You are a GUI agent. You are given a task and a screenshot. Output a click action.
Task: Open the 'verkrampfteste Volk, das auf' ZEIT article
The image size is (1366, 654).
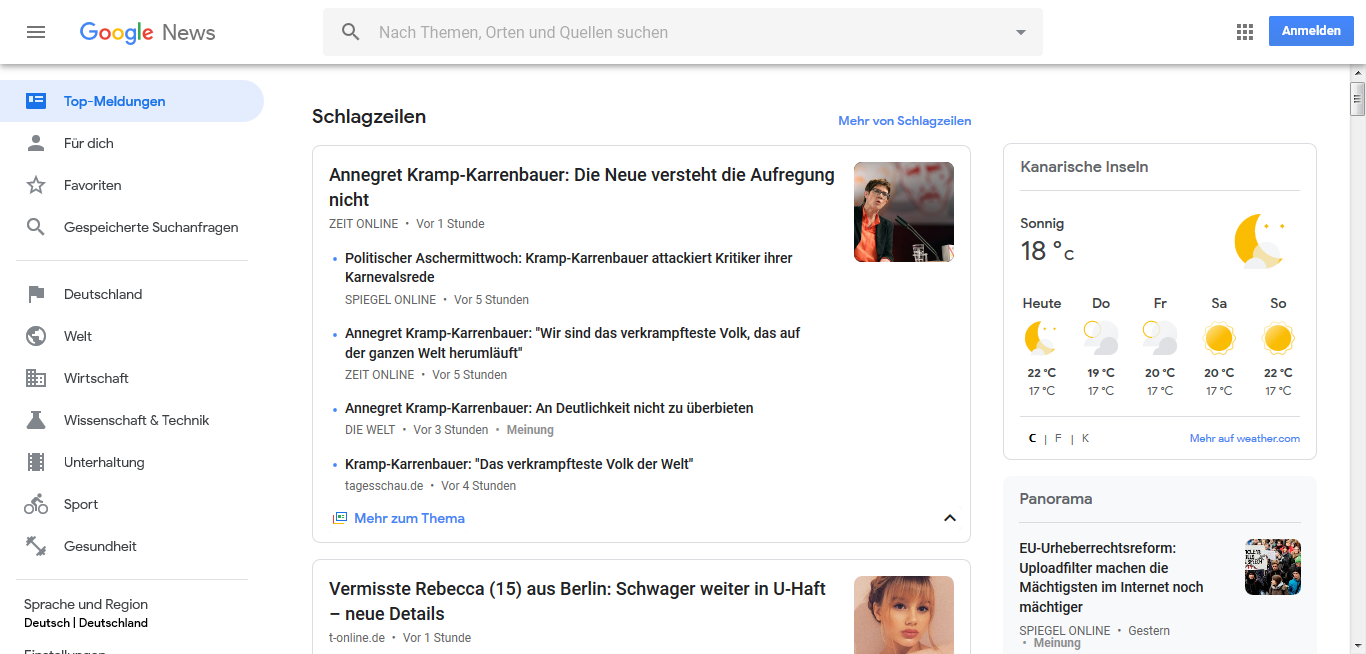(x=573, y=342)
